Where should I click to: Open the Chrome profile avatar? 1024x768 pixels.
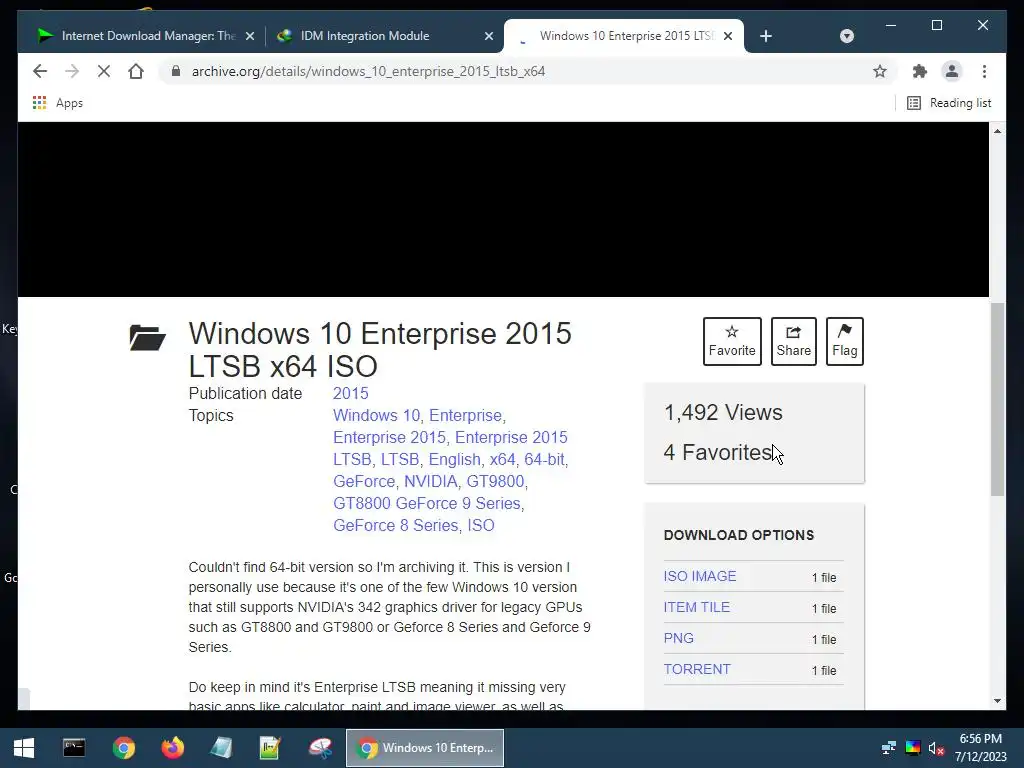[x=952, y=71]
